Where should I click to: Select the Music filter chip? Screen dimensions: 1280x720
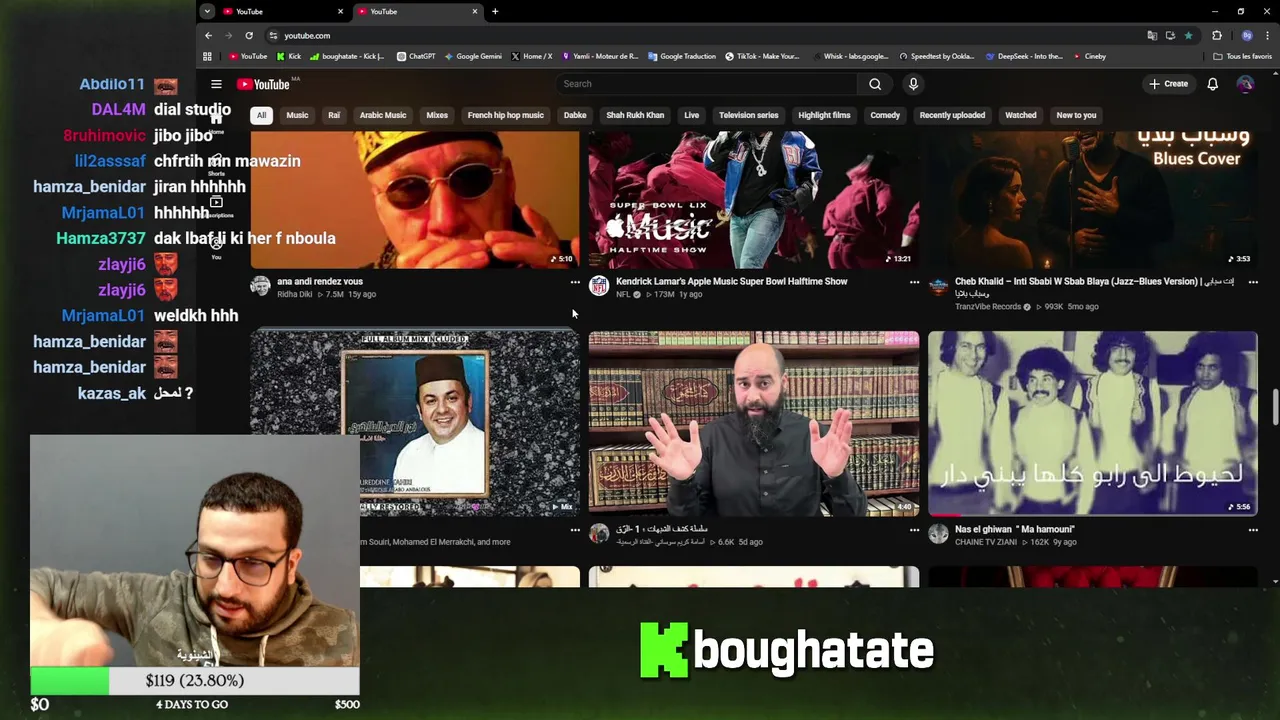297,115
